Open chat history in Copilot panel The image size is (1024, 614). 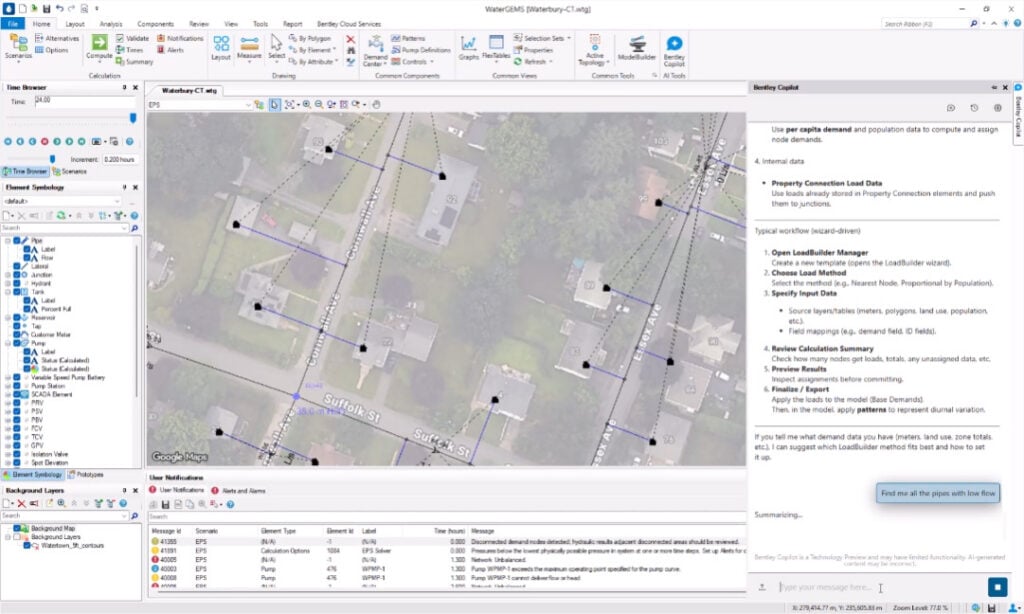974,108
